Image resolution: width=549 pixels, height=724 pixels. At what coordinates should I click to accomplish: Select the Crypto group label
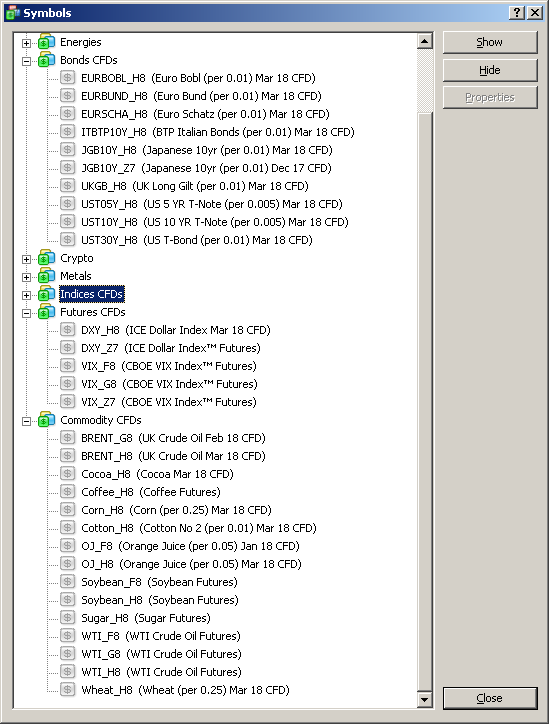77,258
